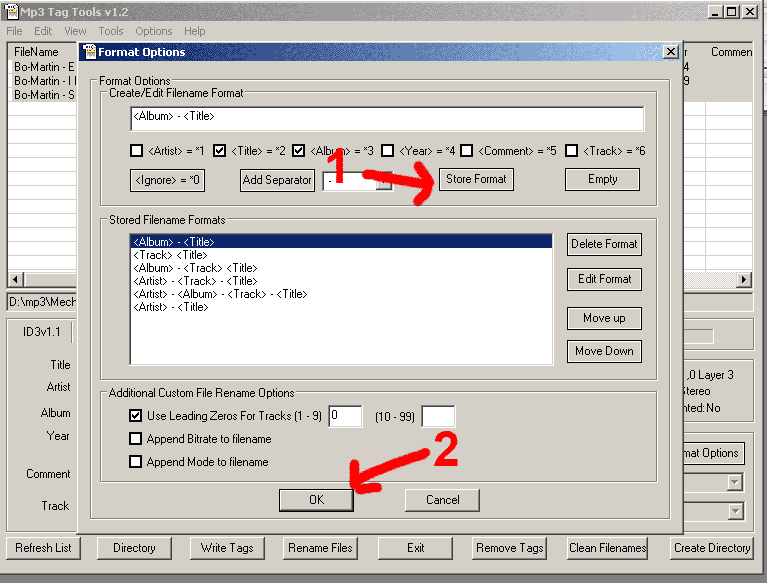Viewport: 767px width, 583px height.
Task: Switch to the ID3v1.1 tab
Action: click(41, 332)
